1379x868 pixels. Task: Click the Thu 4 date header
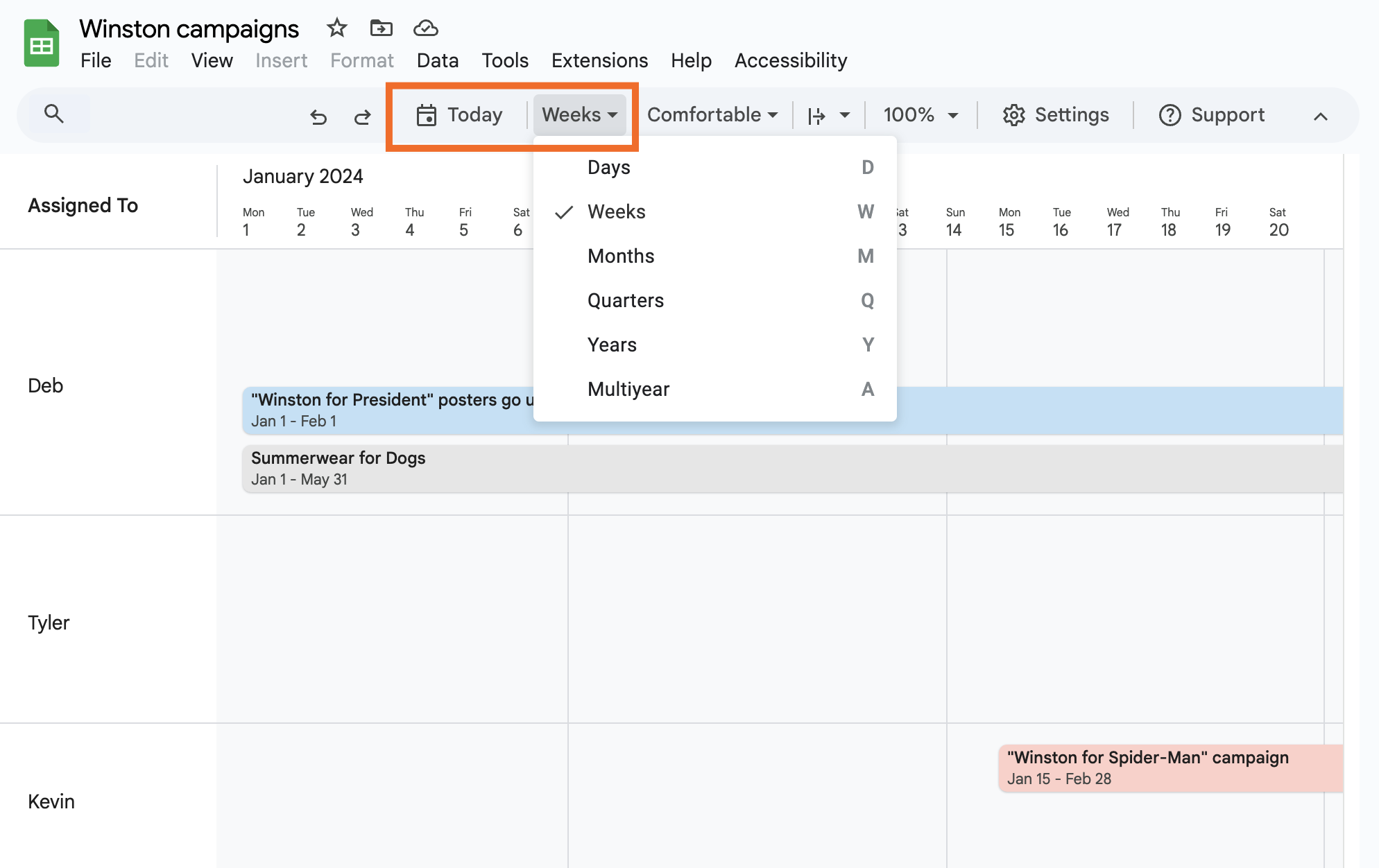click(x=414, y=222)
